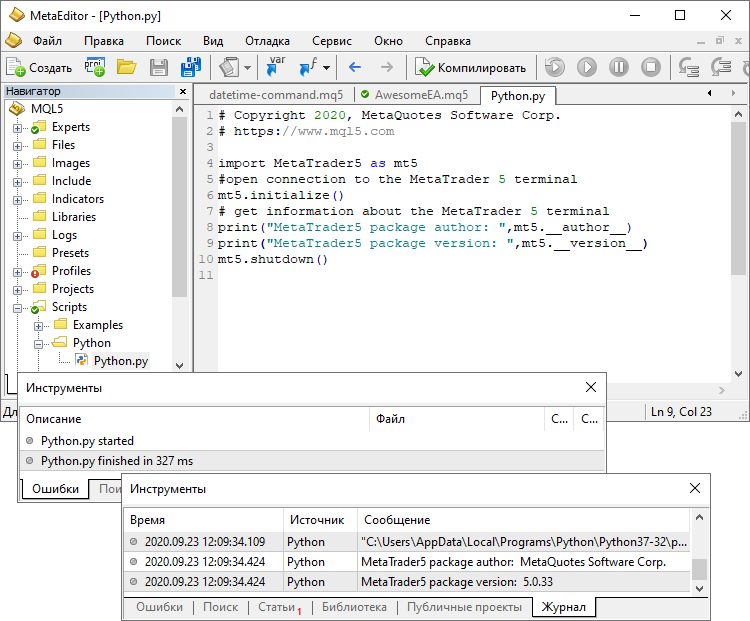
Task: Expand the Projects folder
Action: tap(18, 290)
